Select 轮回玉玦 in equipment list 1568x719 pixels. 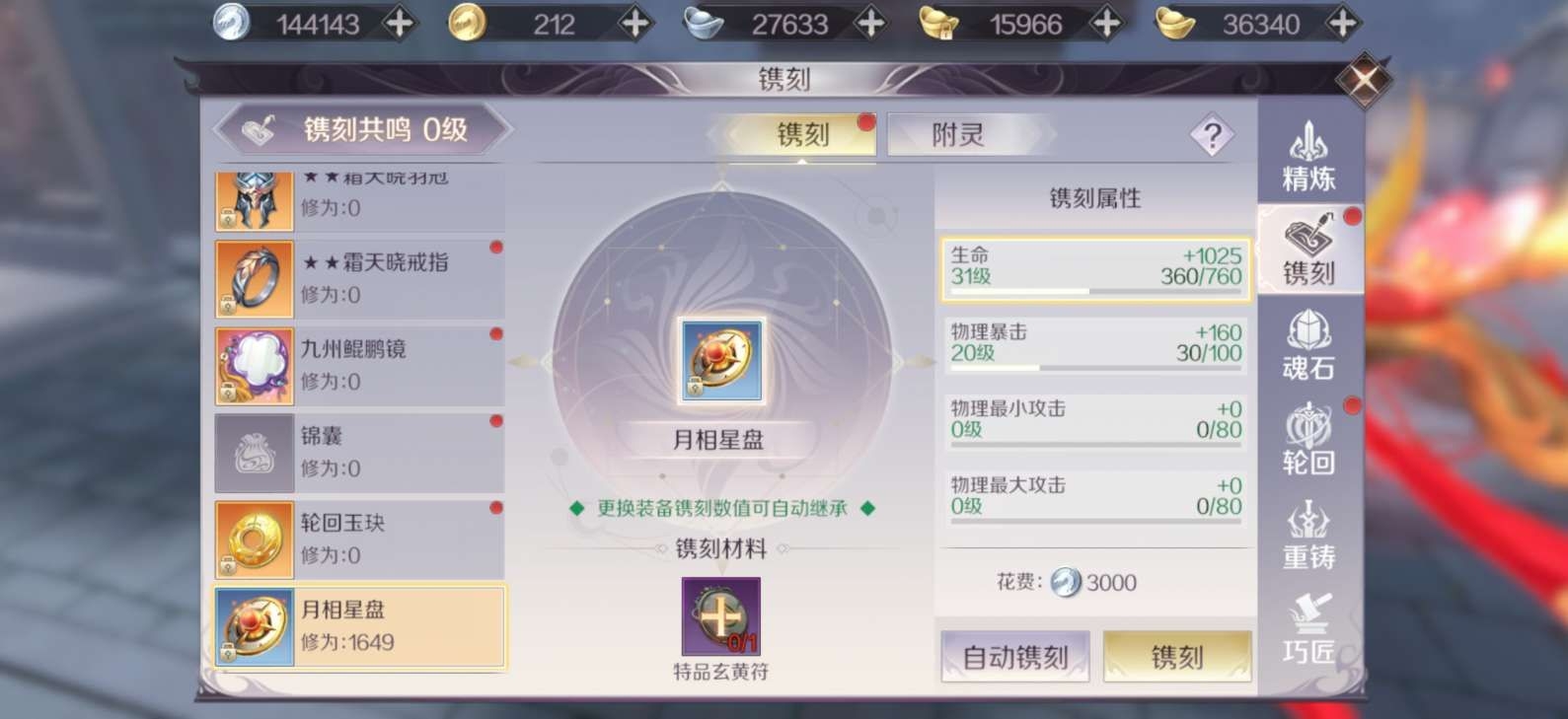pos(359,539)
